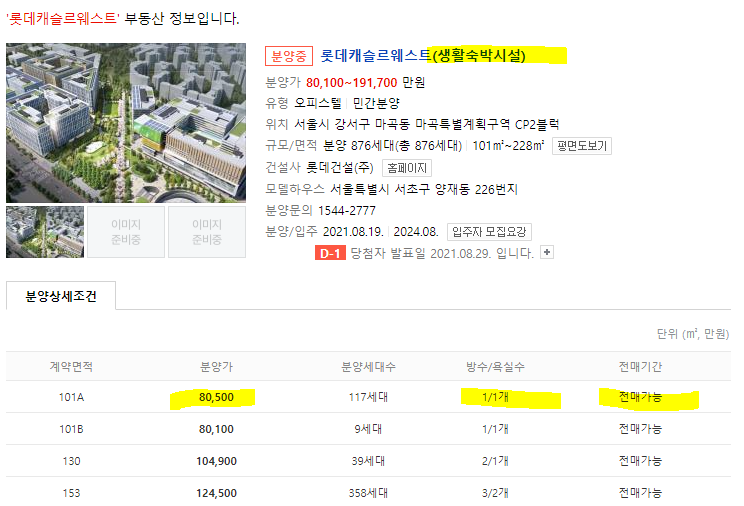Click the 서울특별시 서초구 양재동 226번지 address

[x=424, y=189]
